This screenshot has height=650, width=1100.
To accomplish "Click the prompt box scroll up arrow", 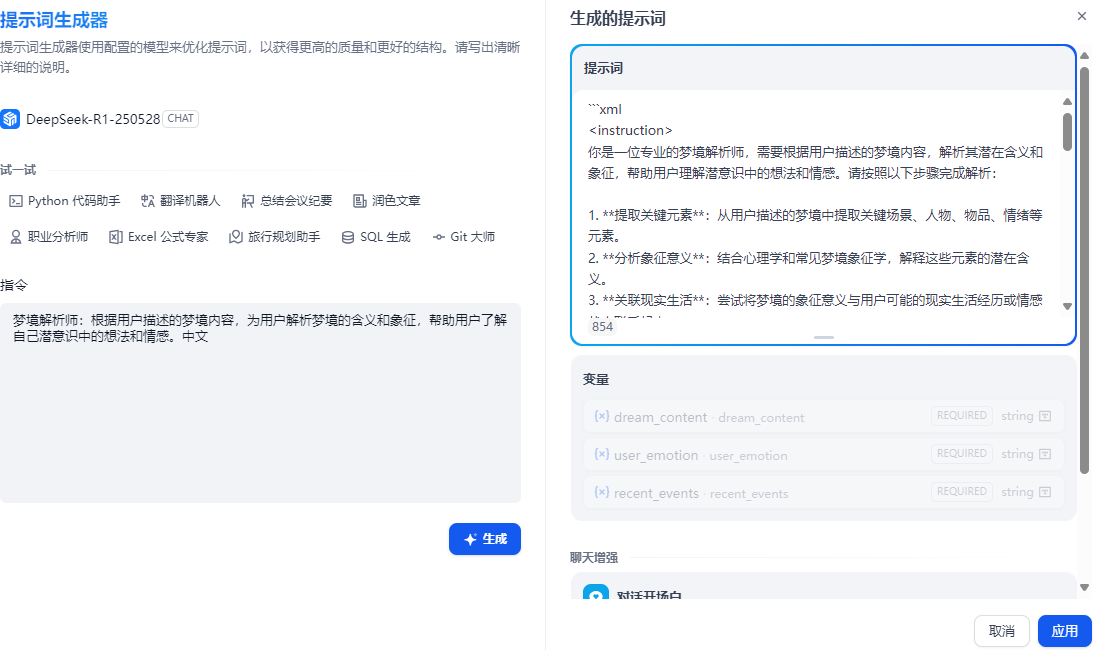I will (x=1067, y=102).
